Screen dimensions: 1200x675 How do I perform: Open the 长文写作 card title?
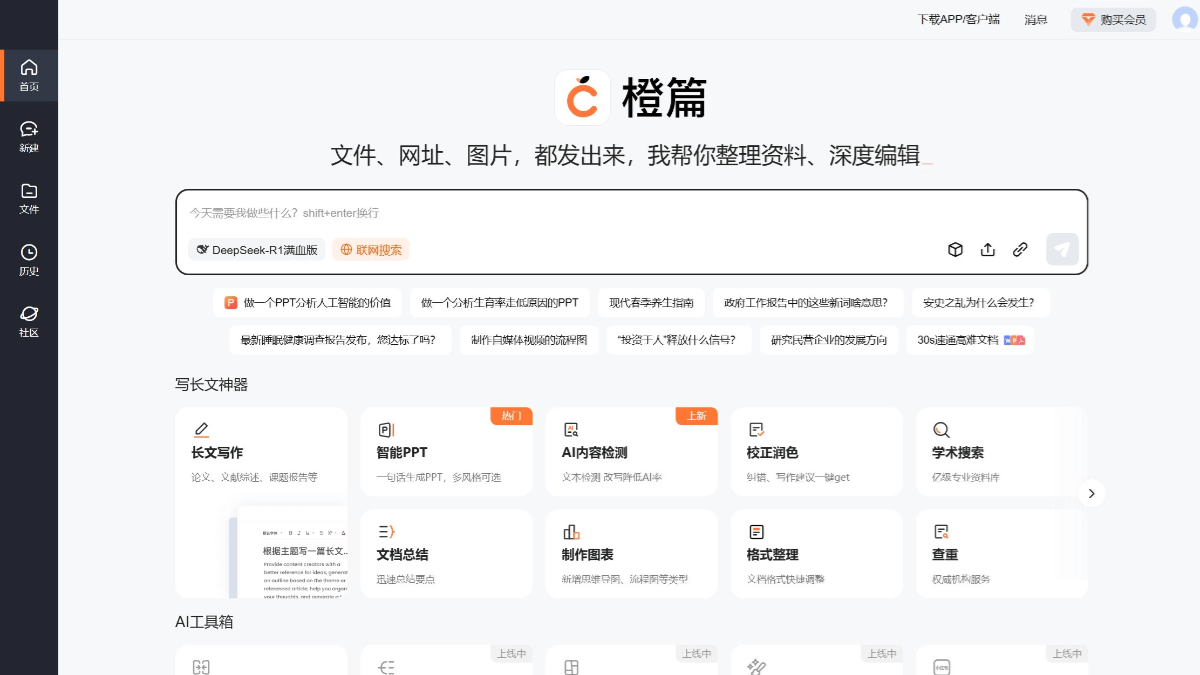point(217,453)
